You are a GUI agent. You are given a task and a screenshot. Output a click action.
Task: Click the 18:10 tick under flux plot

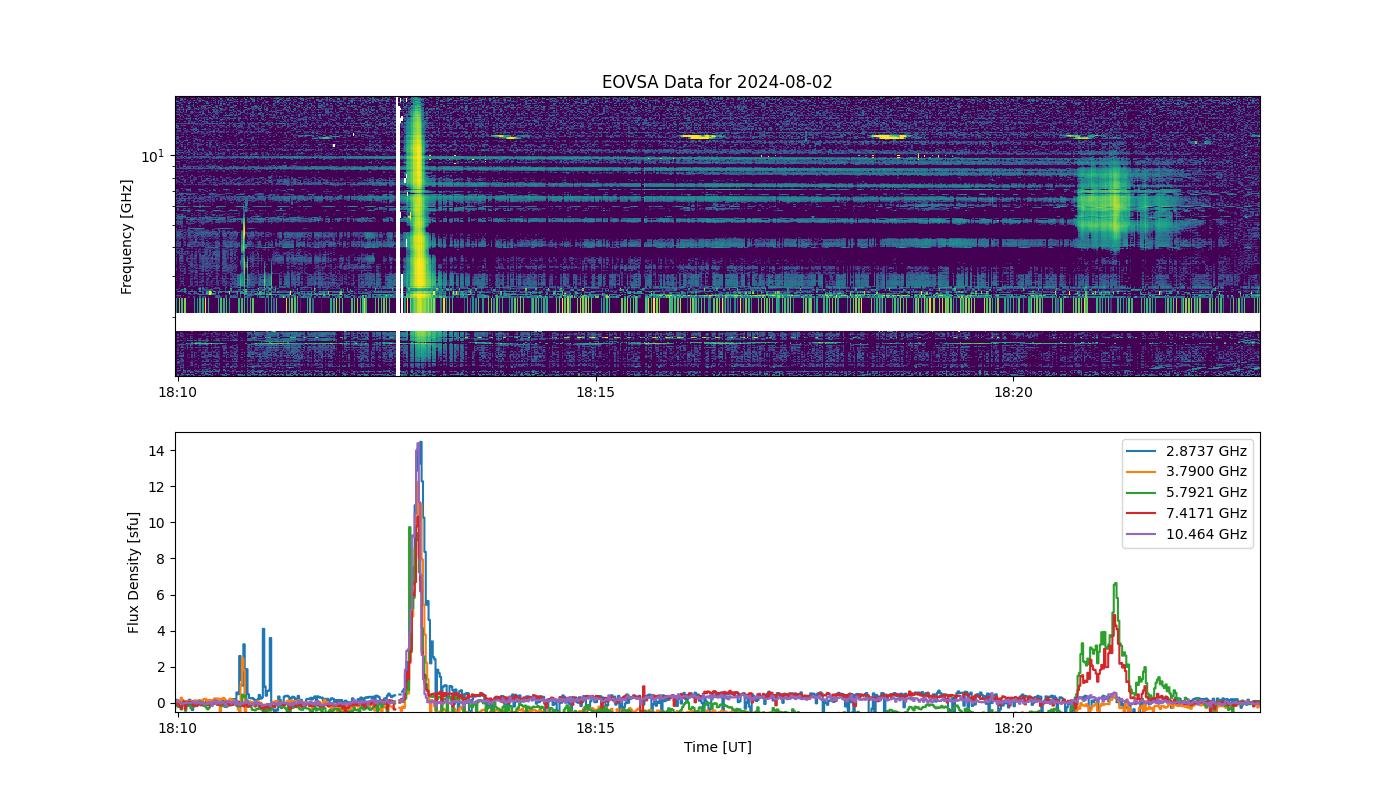178,728
